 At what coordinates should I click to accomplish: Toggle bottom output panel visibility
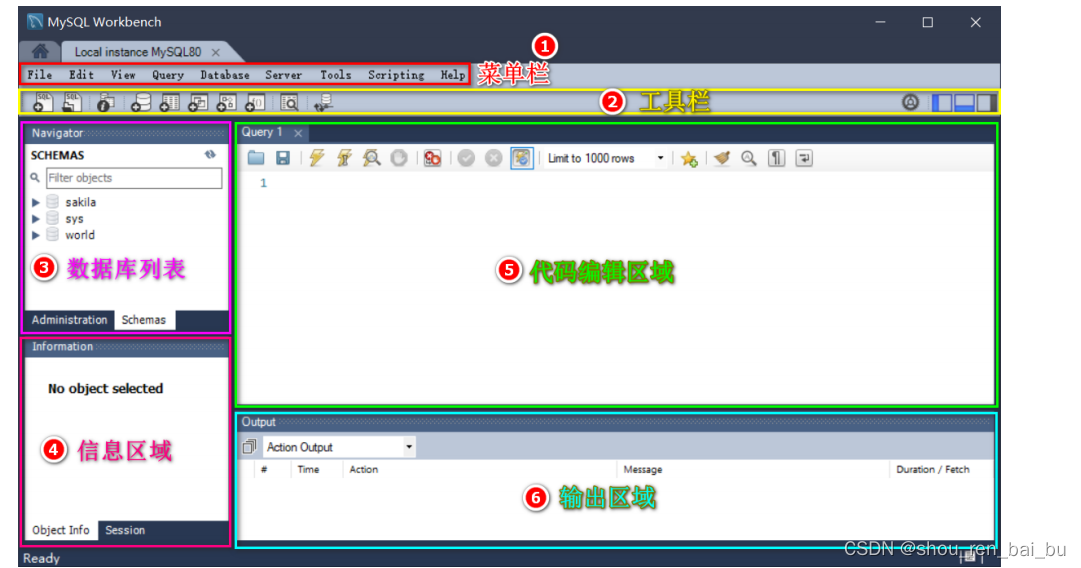point(964,103)
